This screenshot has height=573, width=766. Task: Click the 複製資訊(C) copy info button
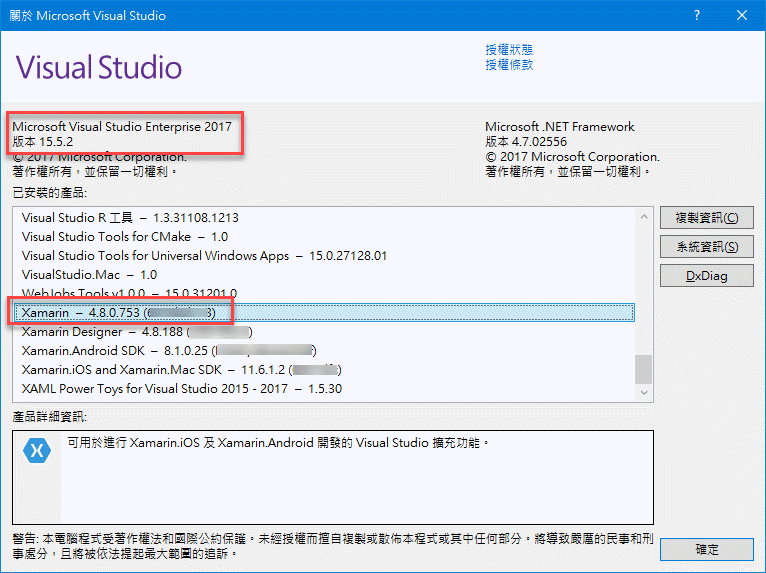706,218
